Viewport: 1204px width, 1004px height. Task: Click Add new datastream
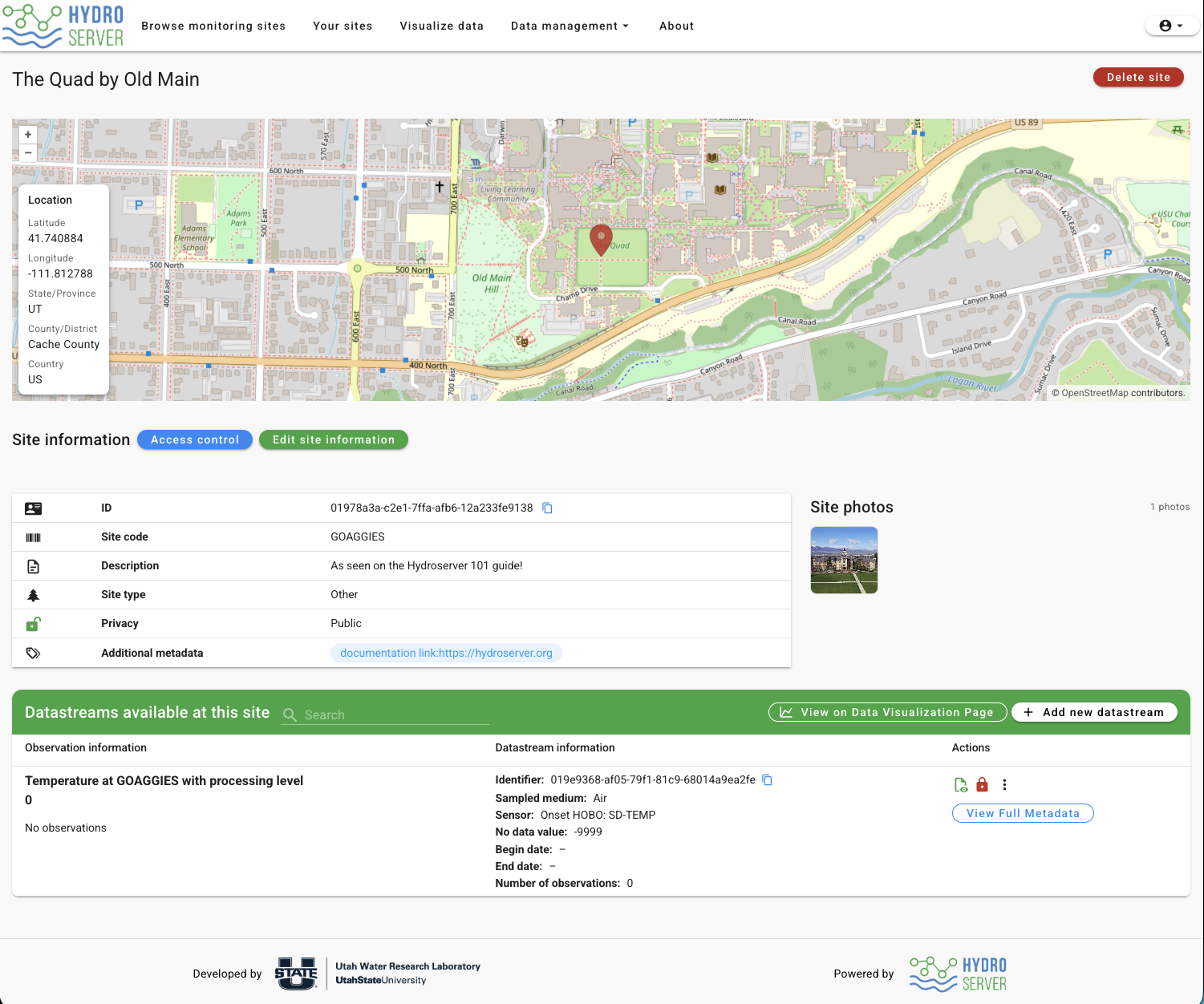[1094, 712]
